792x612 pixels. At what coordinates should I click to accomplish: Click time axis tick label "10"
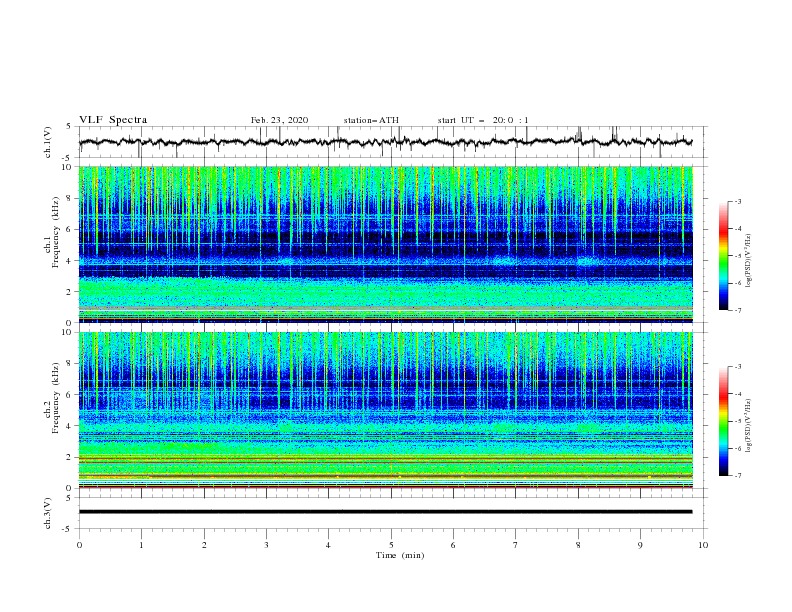point(703,545)
